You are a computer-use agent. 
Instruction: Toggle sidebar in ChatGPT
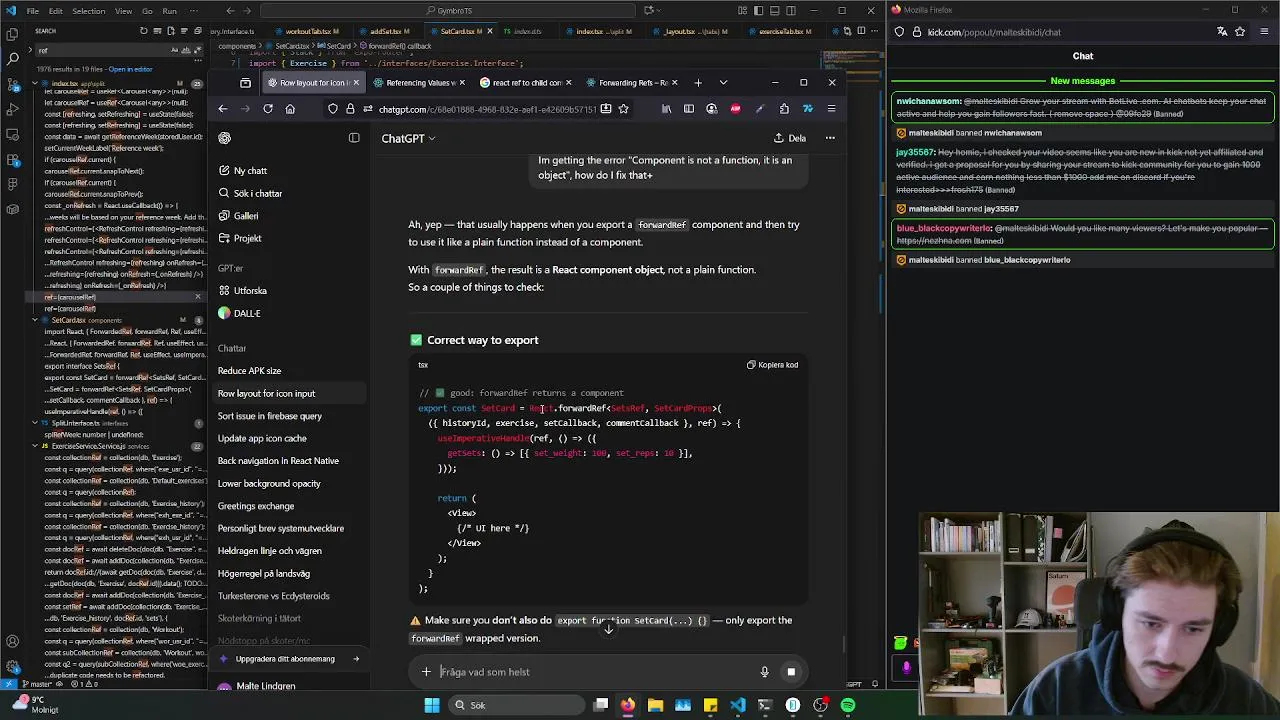click(x=354, y=138)
